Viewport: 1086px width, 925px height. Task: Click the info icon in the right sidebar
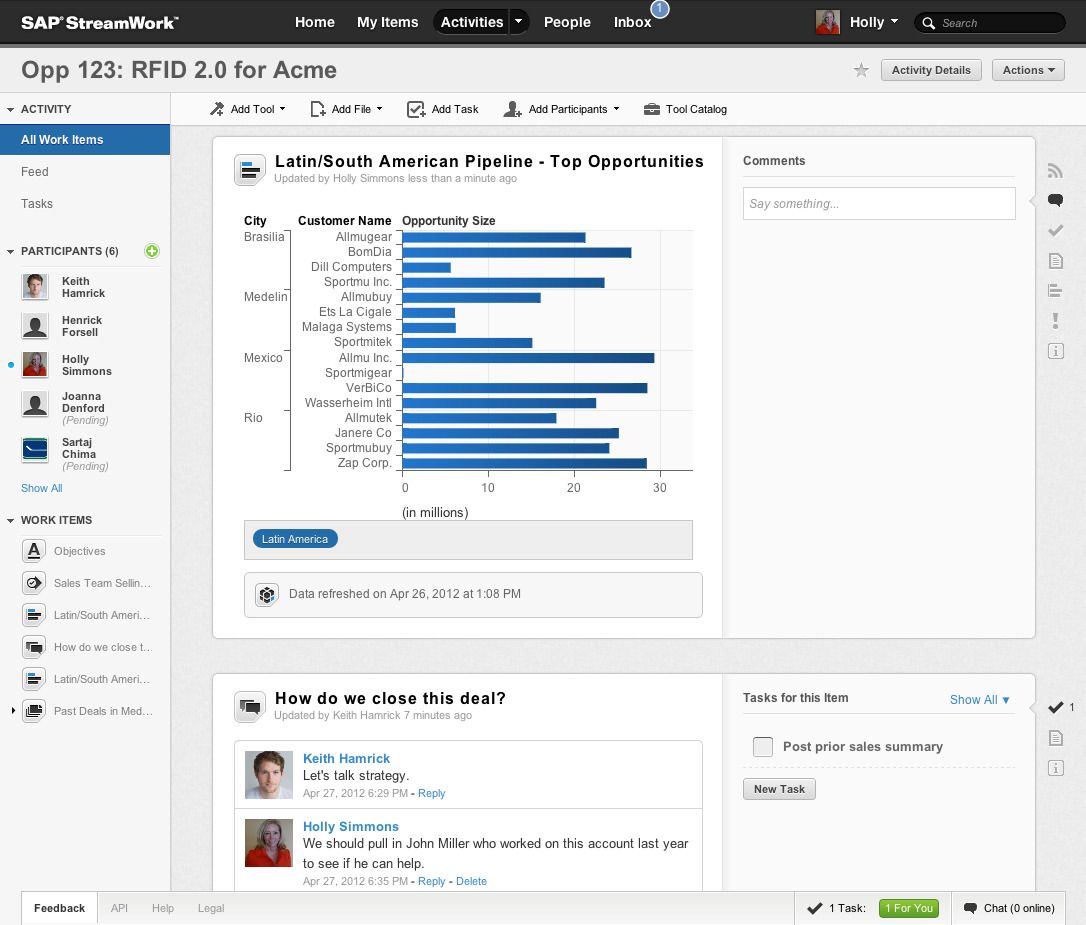1055,351
